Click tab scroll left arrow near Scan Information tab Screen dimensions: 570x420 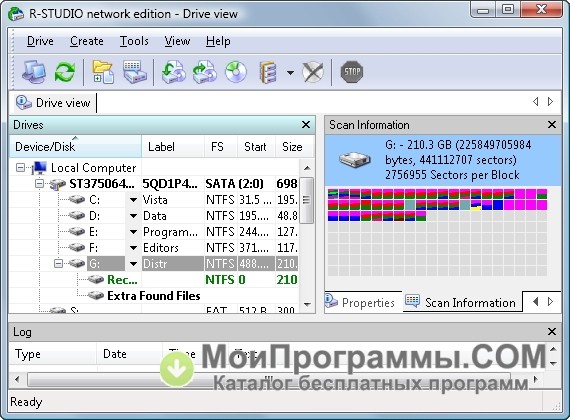pos(535,301)
